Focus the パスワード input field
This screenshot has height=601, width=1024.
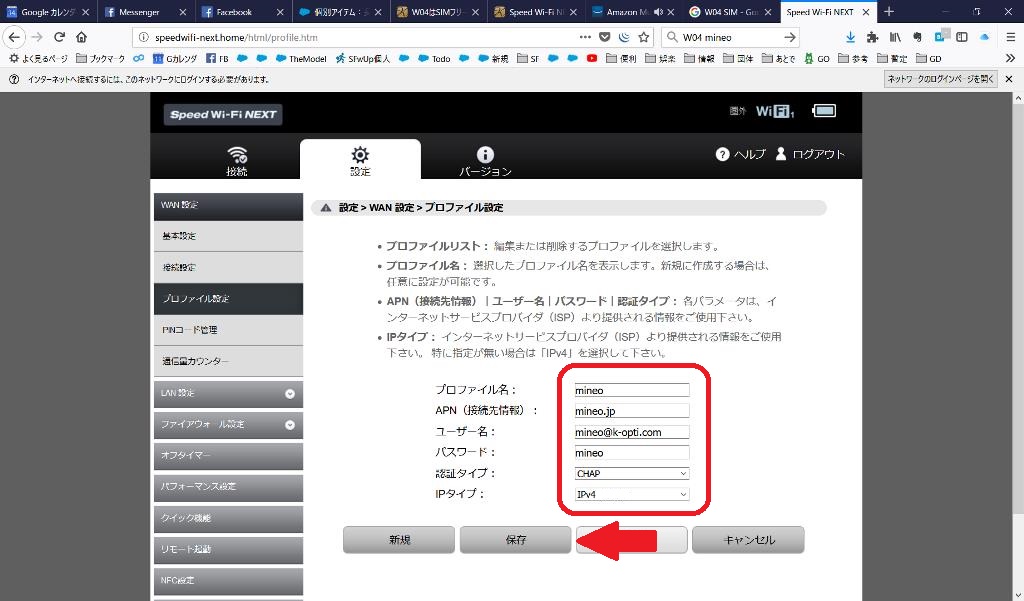pyautogui.click(x=632, y=453)
